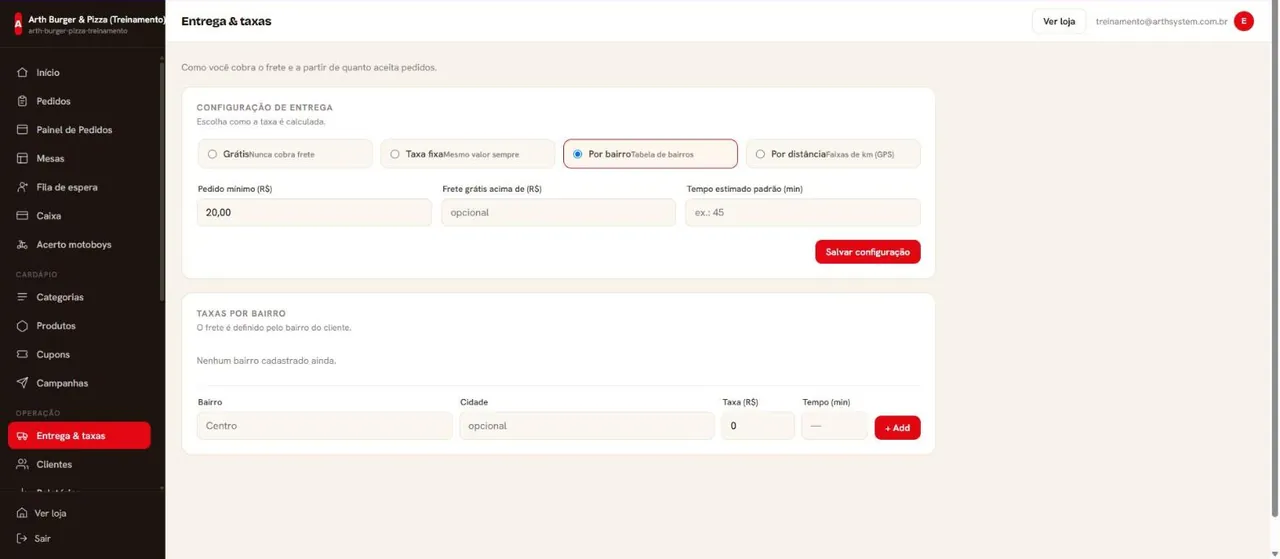Viewport: 1280px width, 559px height.
Task: Click the CONFIGURAÇÃO DE ENTREGA heading
Action: click(x=265, y=107)
